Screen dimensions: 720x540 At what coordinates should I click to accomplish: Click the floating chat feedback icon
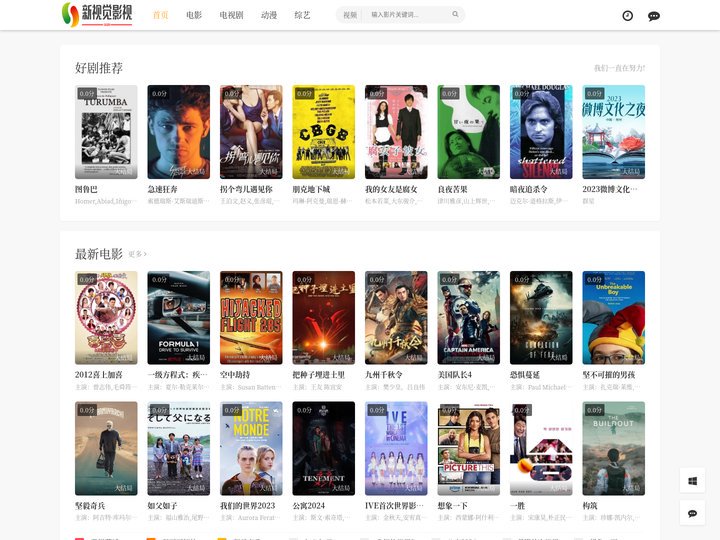click(x=692, y=513)
